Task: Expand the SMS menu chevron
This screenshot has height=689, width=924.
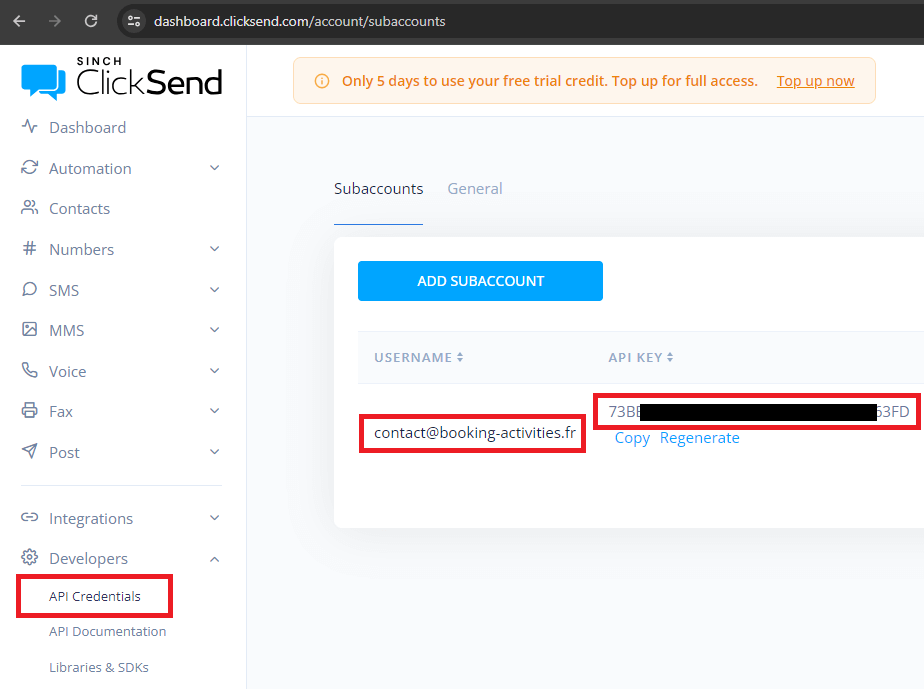Action: (214, 289)
